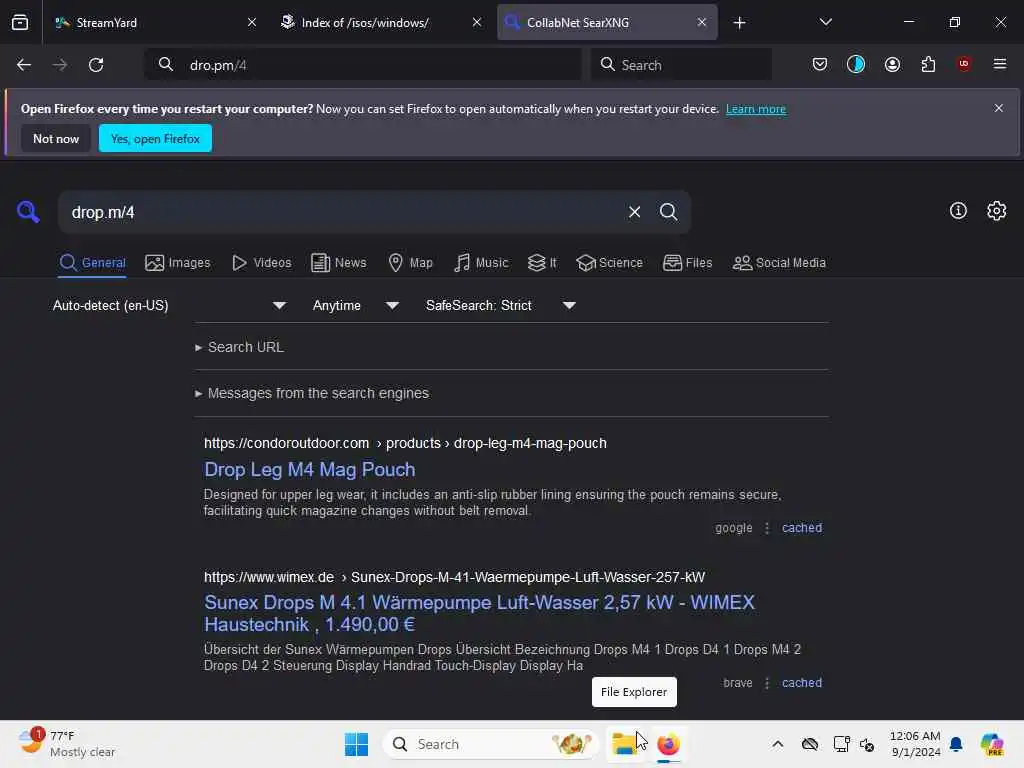This screenshot has height=768, width=1024.
Task: Open the muted volume tray icon
Action: pyautogui.click(x=867, y=744)
